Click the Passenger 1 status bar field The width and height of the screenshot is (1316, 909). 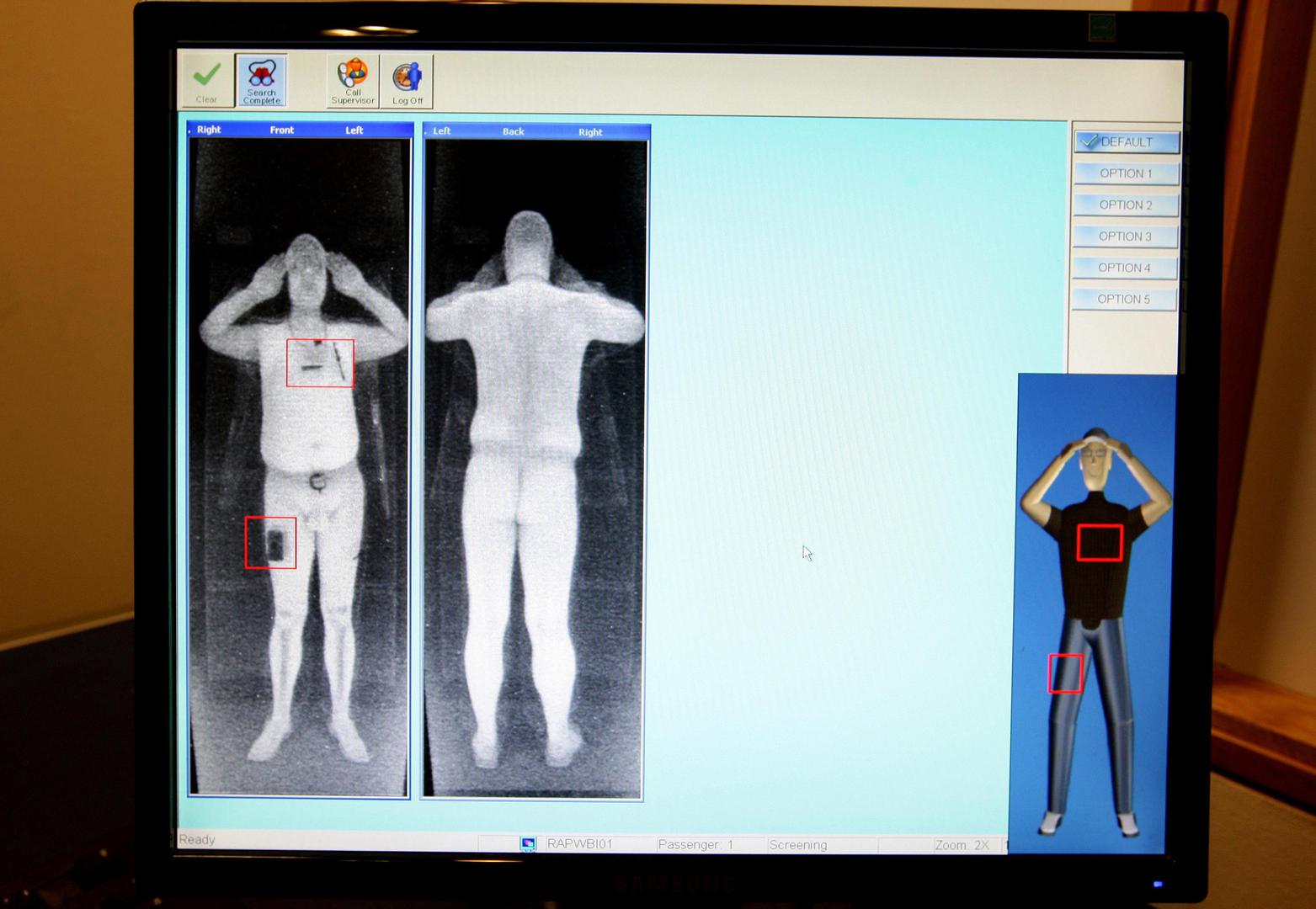click(x=695, y=844)
